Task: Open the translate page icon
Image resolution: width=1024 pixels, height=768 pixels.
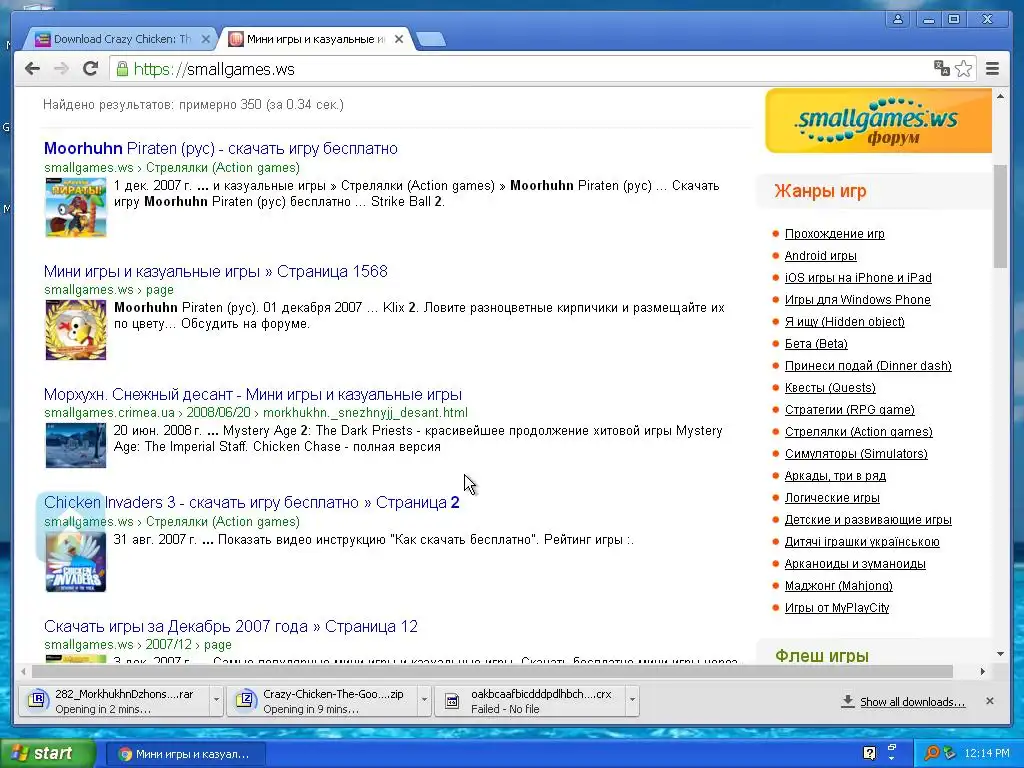Action: pos(941,68)
